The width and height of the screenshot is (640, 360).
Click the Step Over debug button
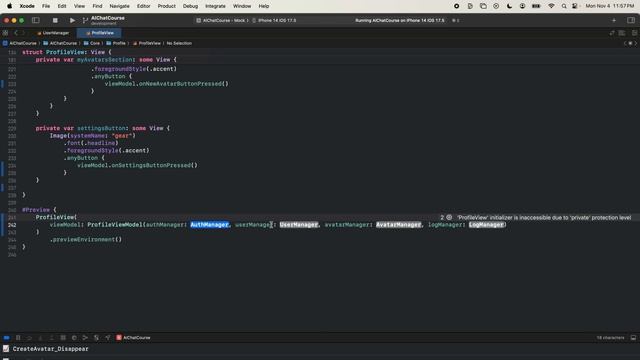pos(29,338)
